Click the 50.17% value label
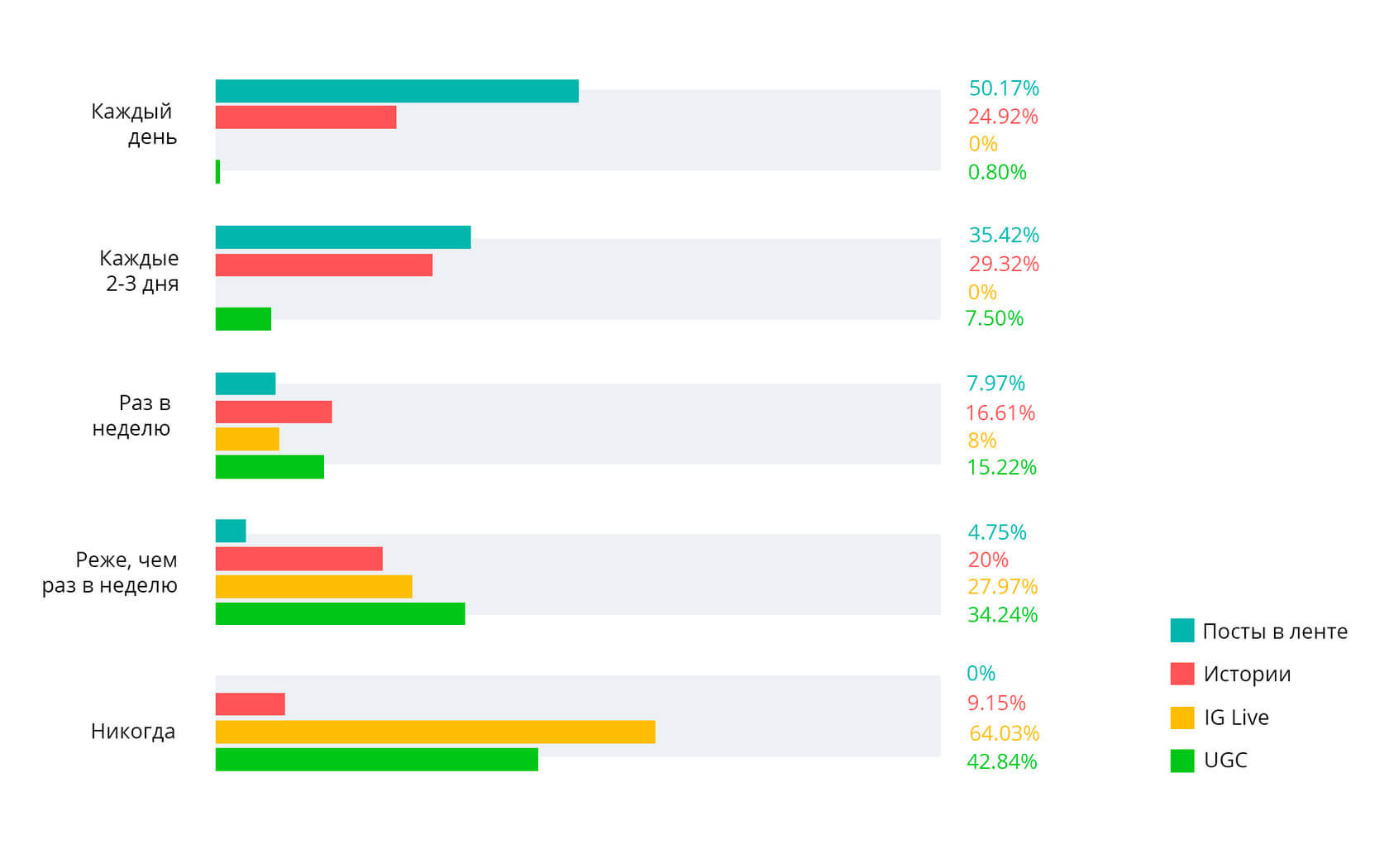The width and height of the screenshot is (1389, 868). (1004, 88)
